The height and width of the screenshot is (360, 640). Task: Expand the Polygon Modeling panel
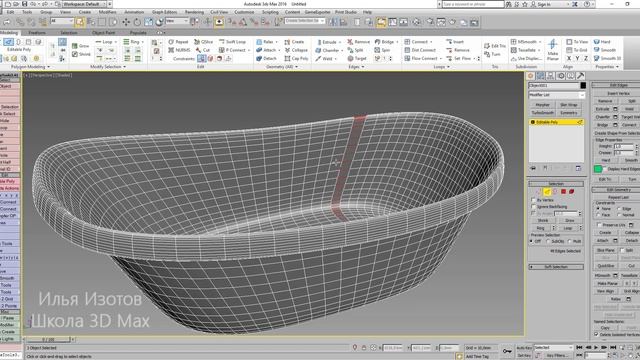(x=30, y=67)
